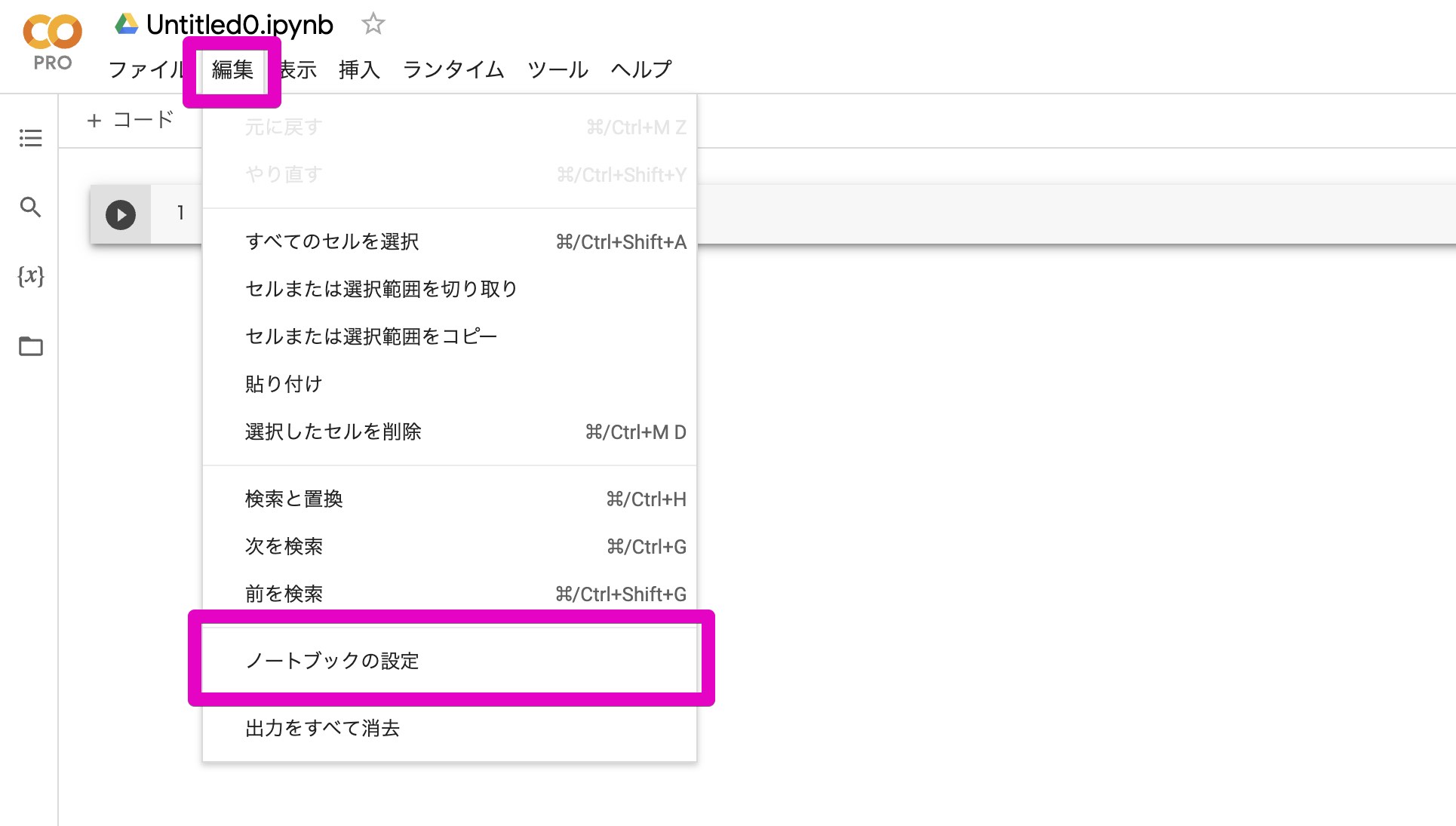Click the Untitled0.ipynb title to rename
The width and height of the screenshot is (1456, 826).
pos(239,23)
